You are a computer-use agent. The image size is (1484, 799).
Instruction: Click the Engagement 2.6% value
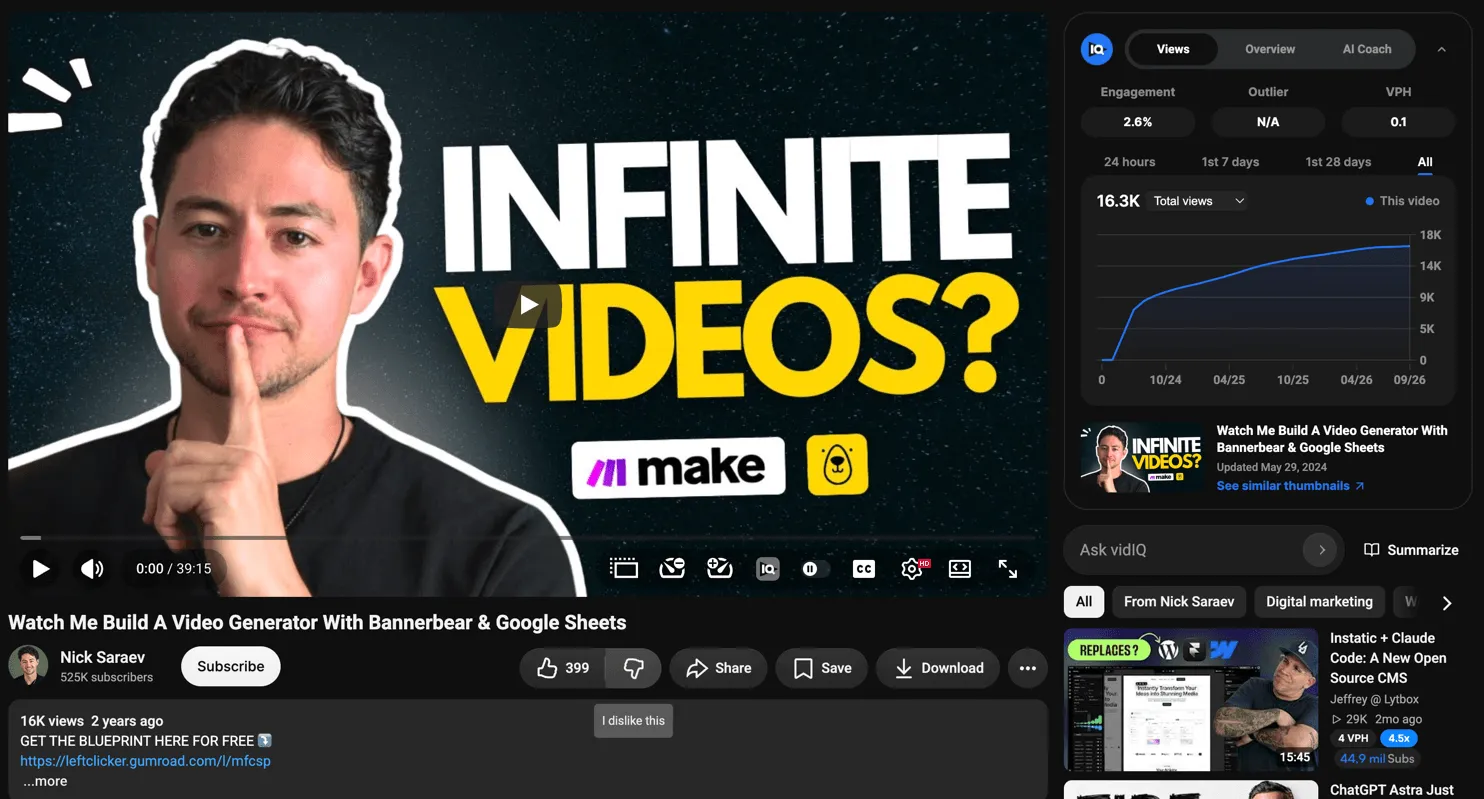coord(1138,122)
